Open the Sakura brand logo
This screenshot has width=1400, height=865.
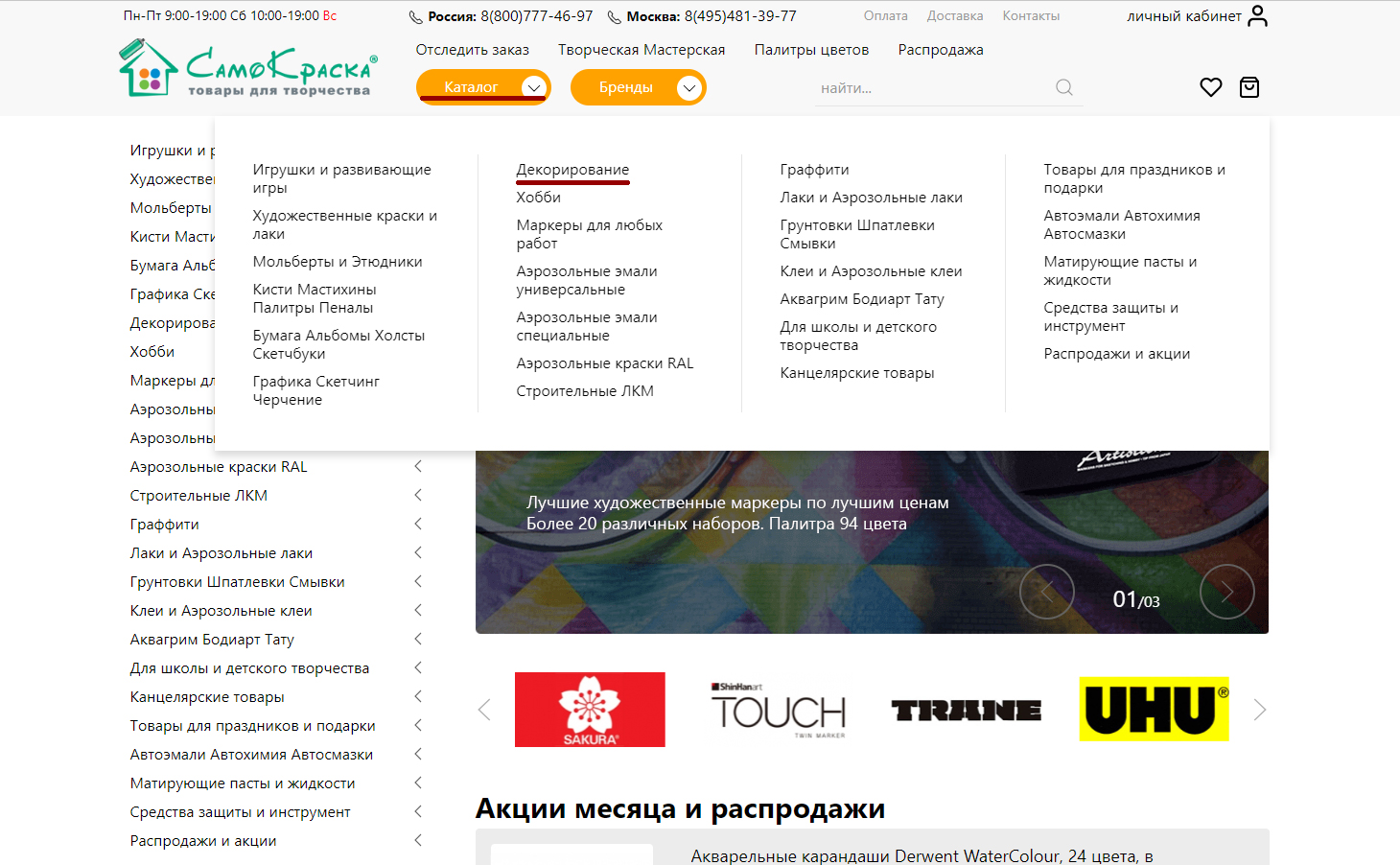590,710
